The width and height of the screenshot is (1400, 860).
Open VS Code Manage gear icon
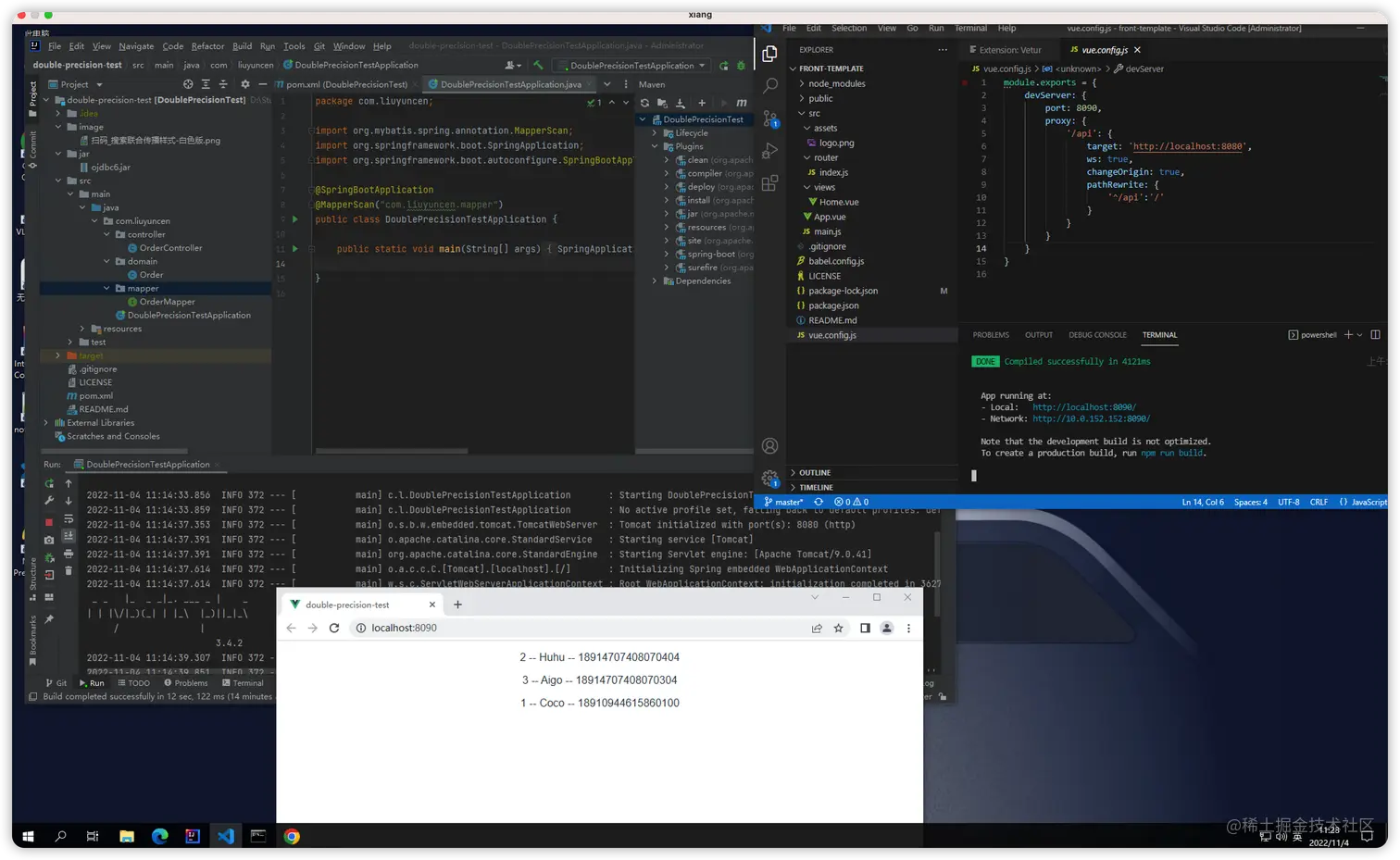point(769,479)
